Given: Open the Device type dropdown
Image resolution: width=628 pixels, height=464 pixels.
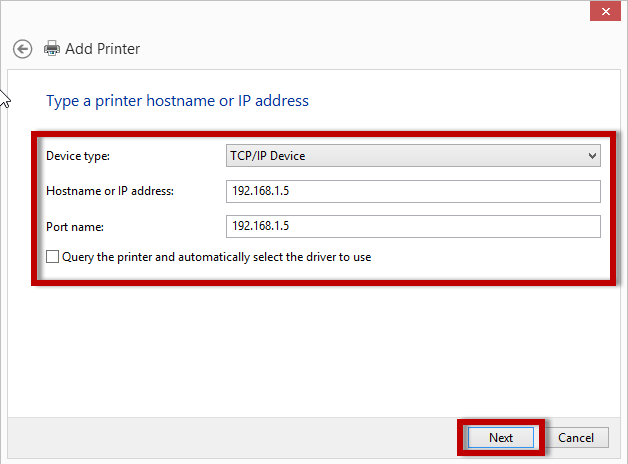Looking at the screenshot, I should pos(412,156).
